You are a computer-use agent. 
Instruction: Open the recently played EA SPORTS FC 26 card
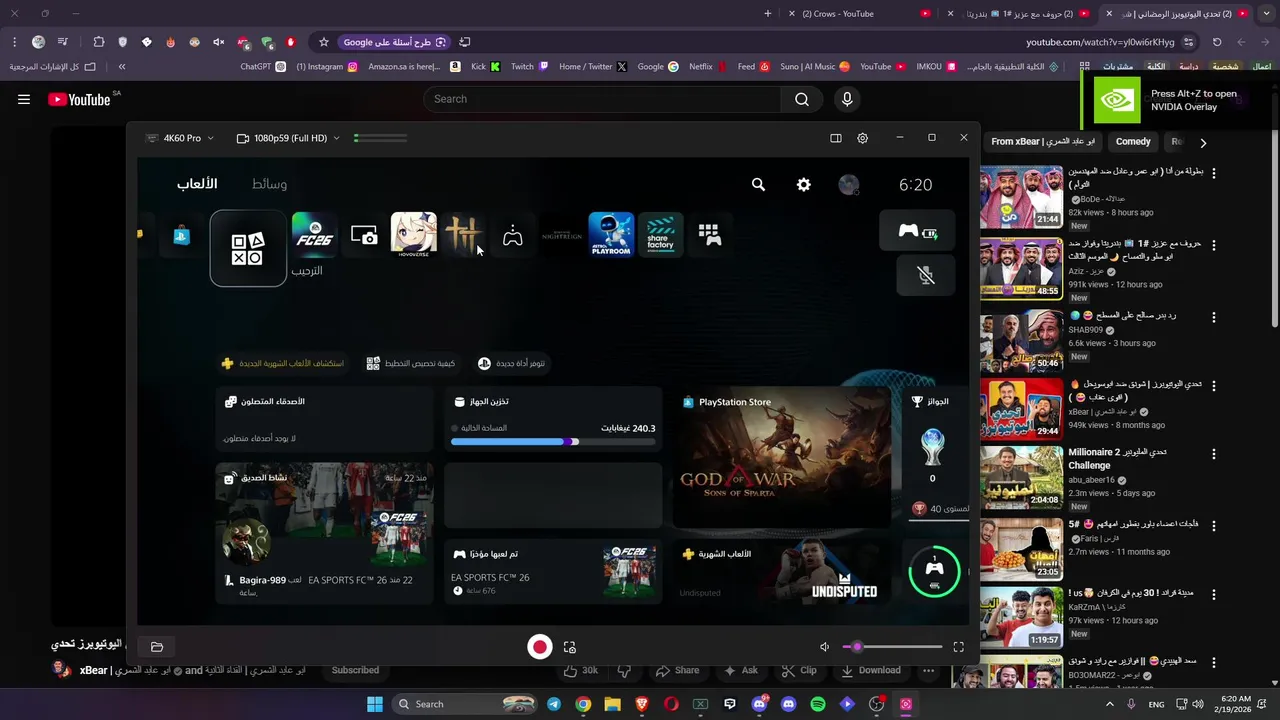[x=553, y=573]
